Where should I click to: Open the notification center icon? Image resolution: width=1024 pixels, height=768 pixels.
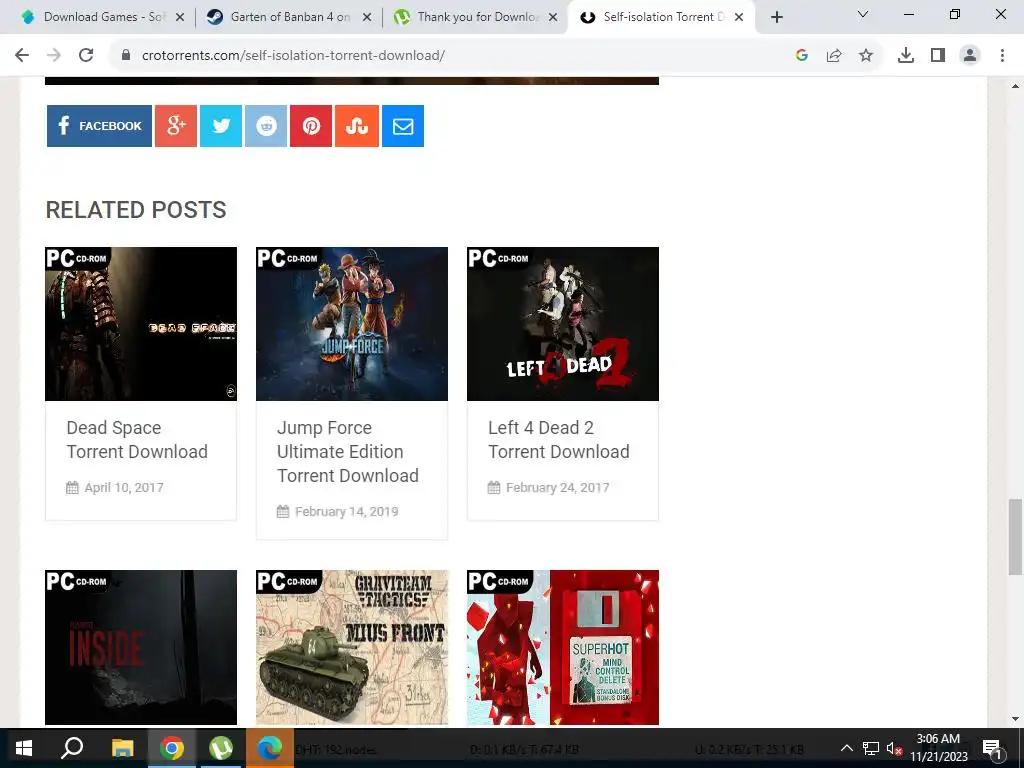993,748
